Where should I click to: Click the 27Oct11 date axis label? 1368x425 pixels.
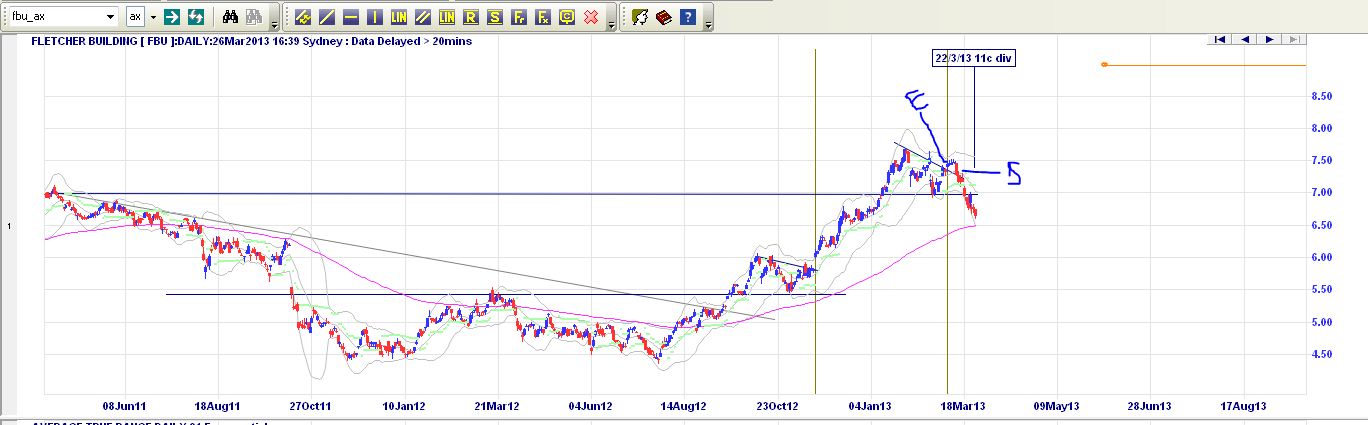click(x=310, y=406)
